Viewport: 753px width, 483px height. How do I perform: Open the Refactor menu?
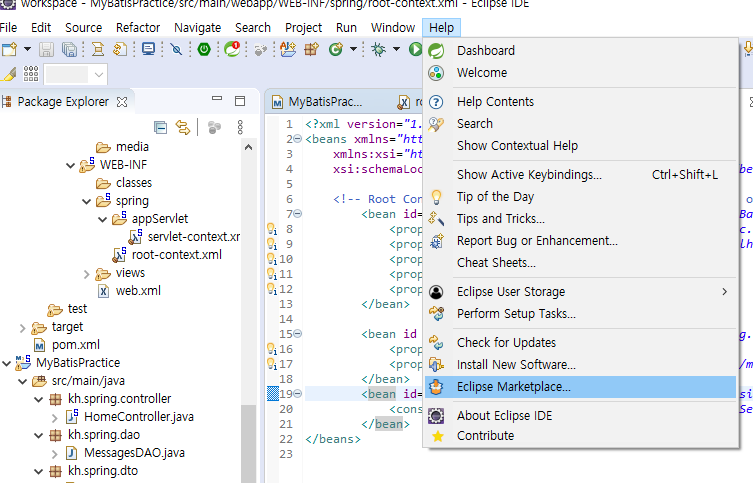[138, 28]
